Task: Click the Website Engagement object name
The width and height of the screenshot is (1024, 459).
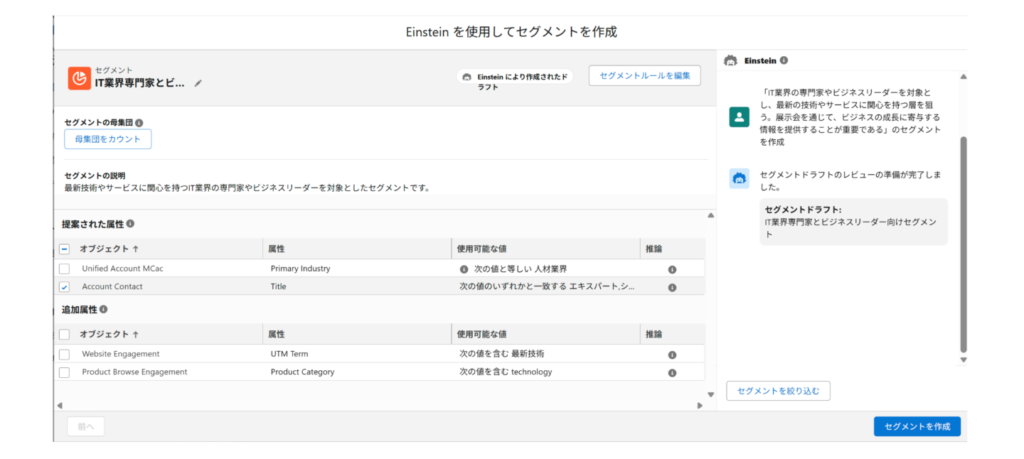Action: [121, 354]
